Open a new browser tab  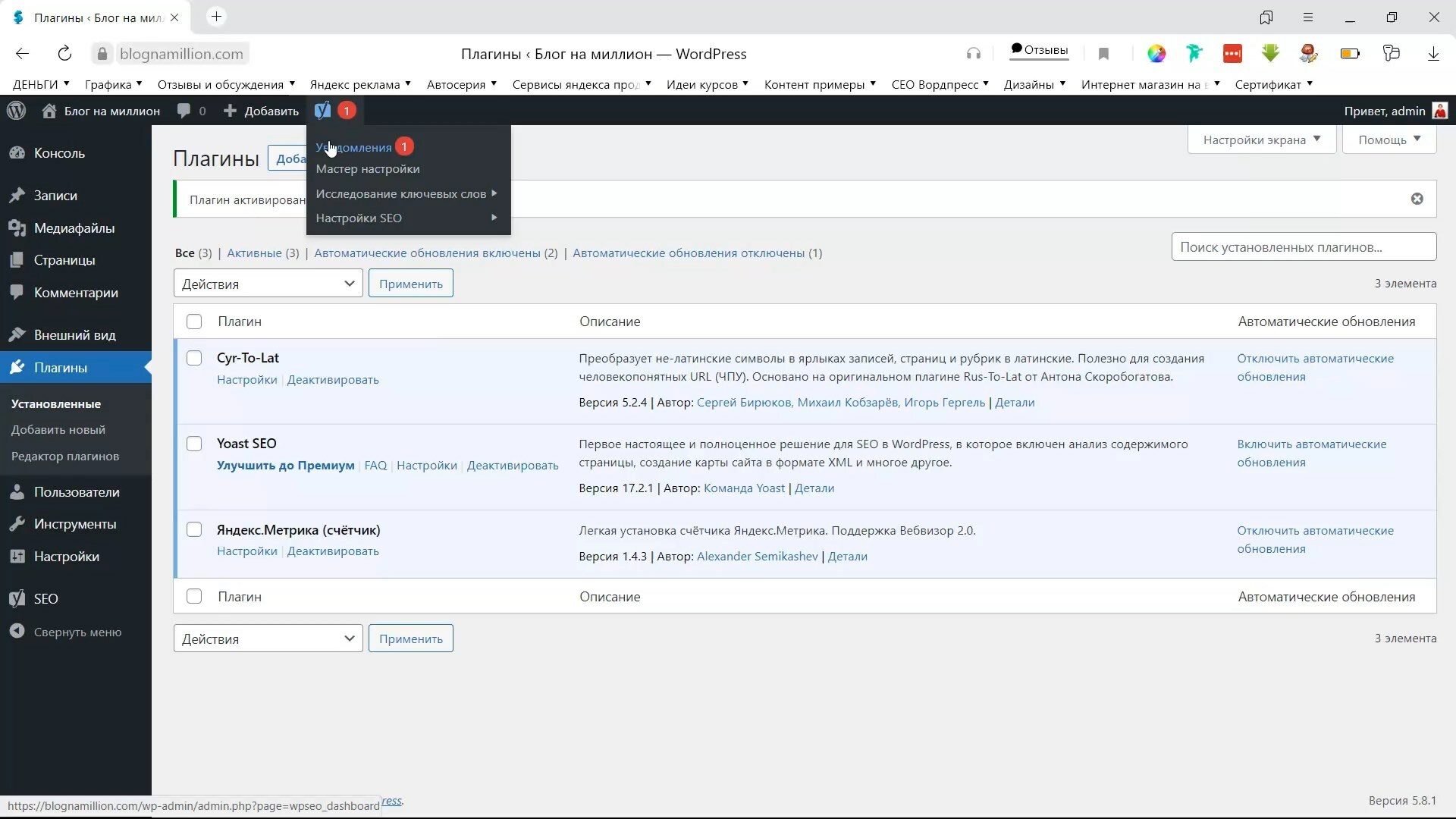(x=216, y=17)
